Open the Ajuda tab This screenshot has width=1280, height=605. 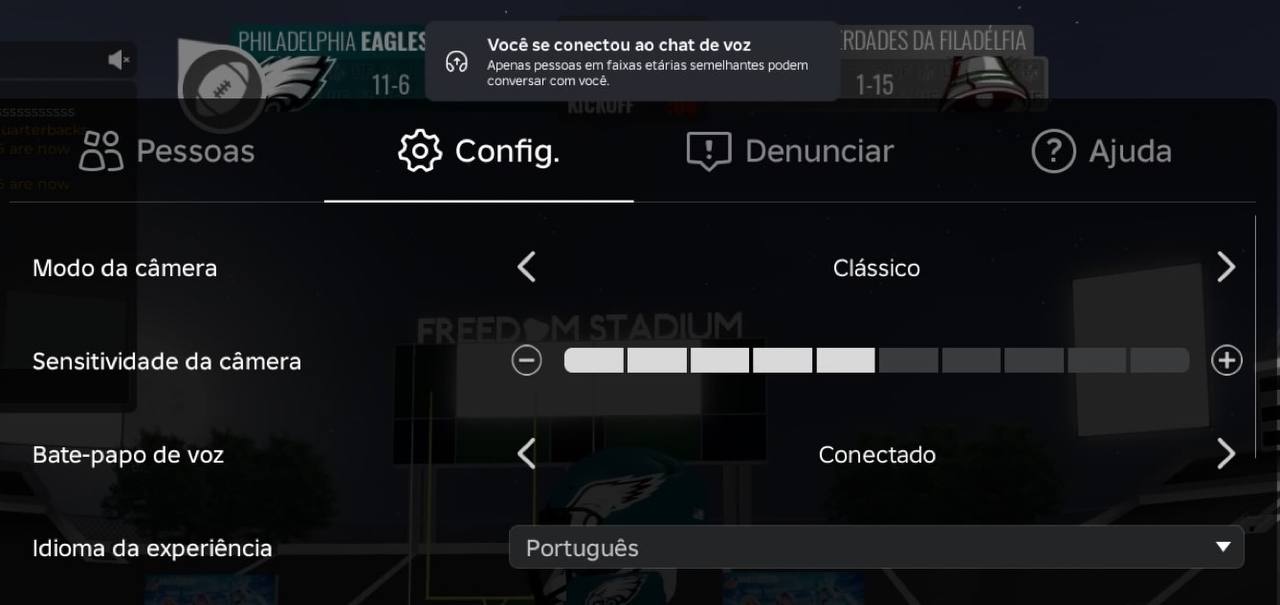[x=1101, y=151]
